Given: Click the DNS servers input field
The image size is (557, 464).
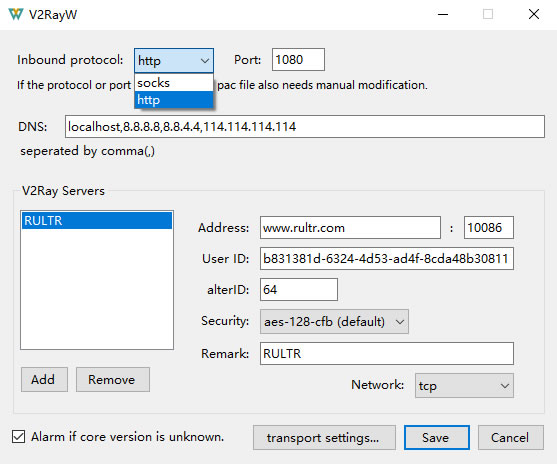Looking at the screenshot, I should [x=304, y=126].
